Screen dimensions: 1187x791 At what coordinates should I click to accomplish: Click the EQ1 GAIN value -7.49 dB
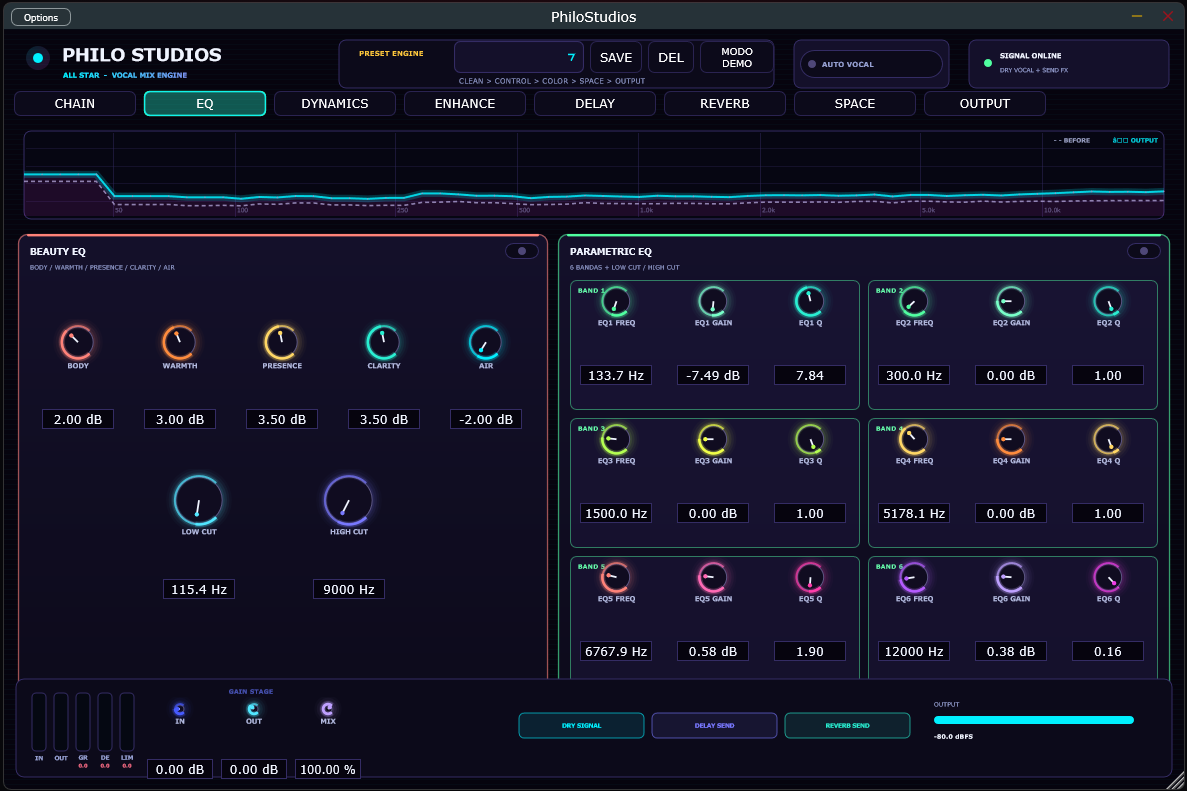[x=712, y=375]
